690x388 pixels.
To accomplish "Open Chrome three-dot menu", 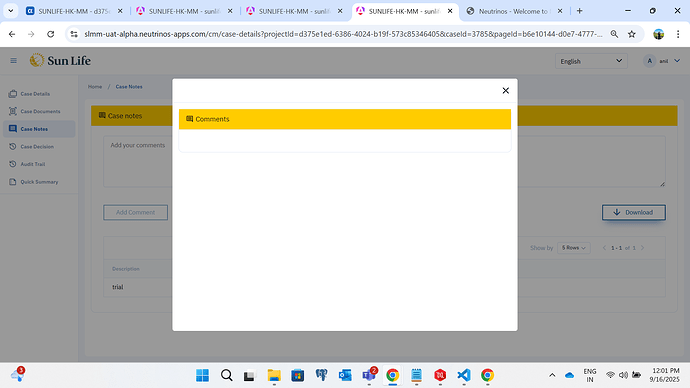I will (678, 34).
